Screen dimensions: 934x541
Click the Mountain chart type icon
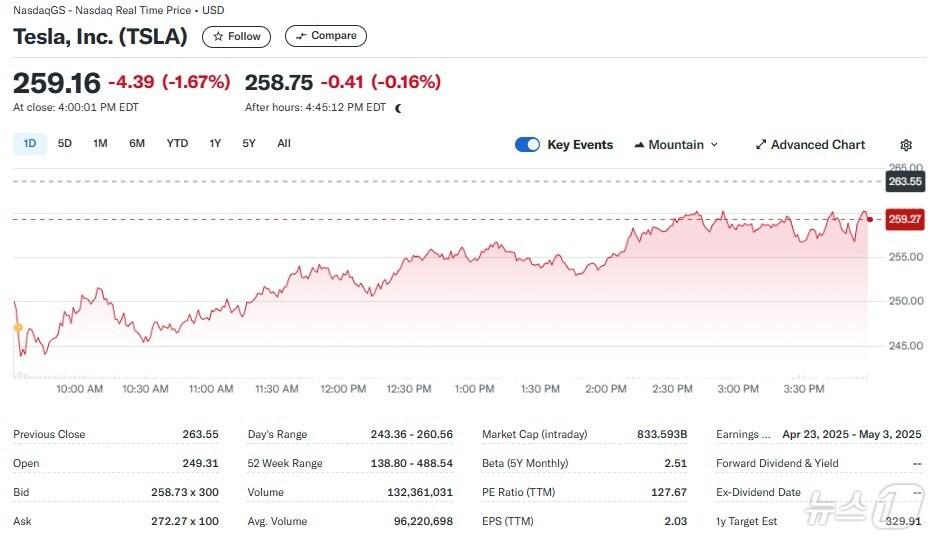(x=639, y=145)
